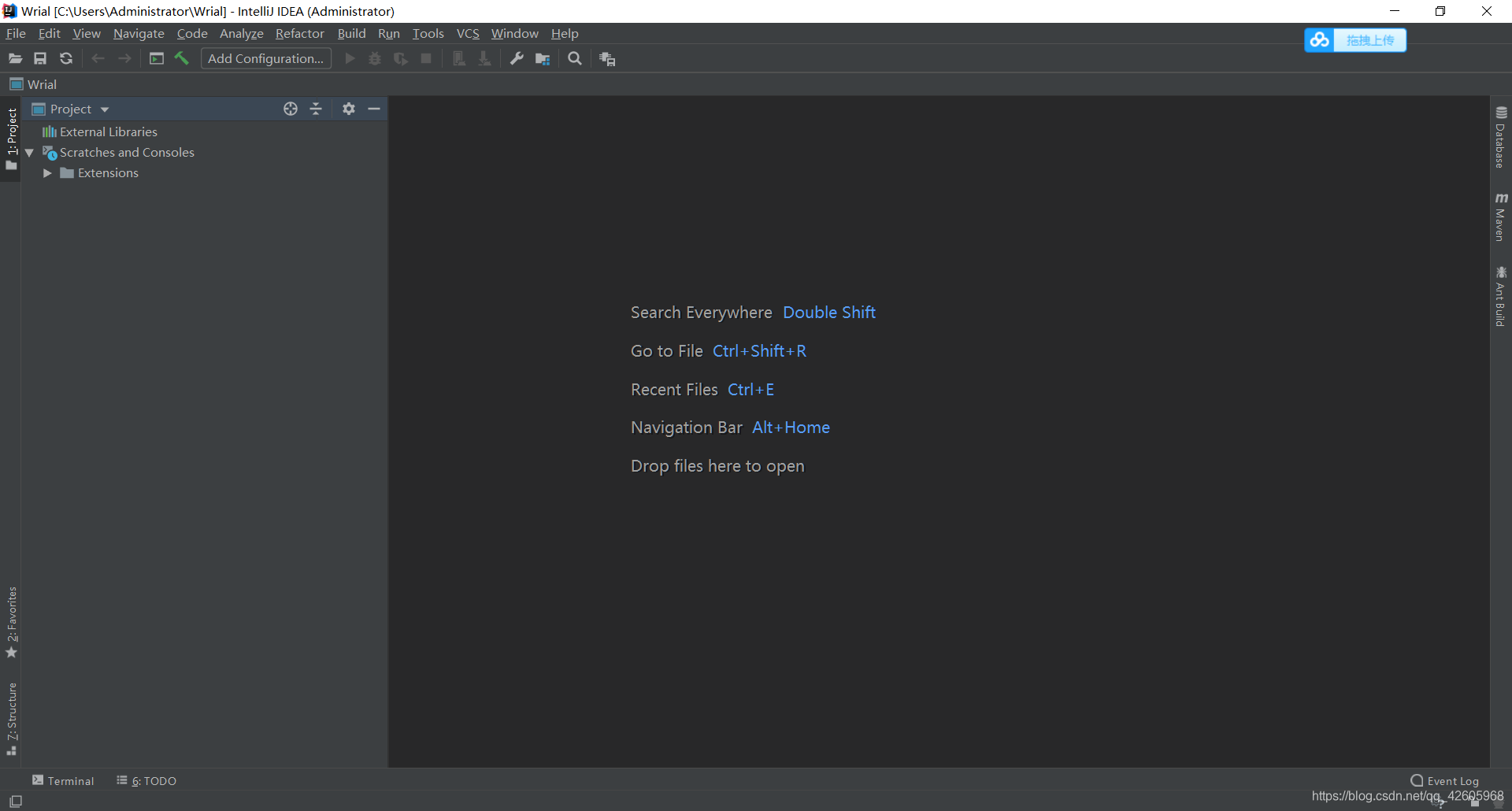
Task: Open the Build menu
Action: tap(351, 33)
